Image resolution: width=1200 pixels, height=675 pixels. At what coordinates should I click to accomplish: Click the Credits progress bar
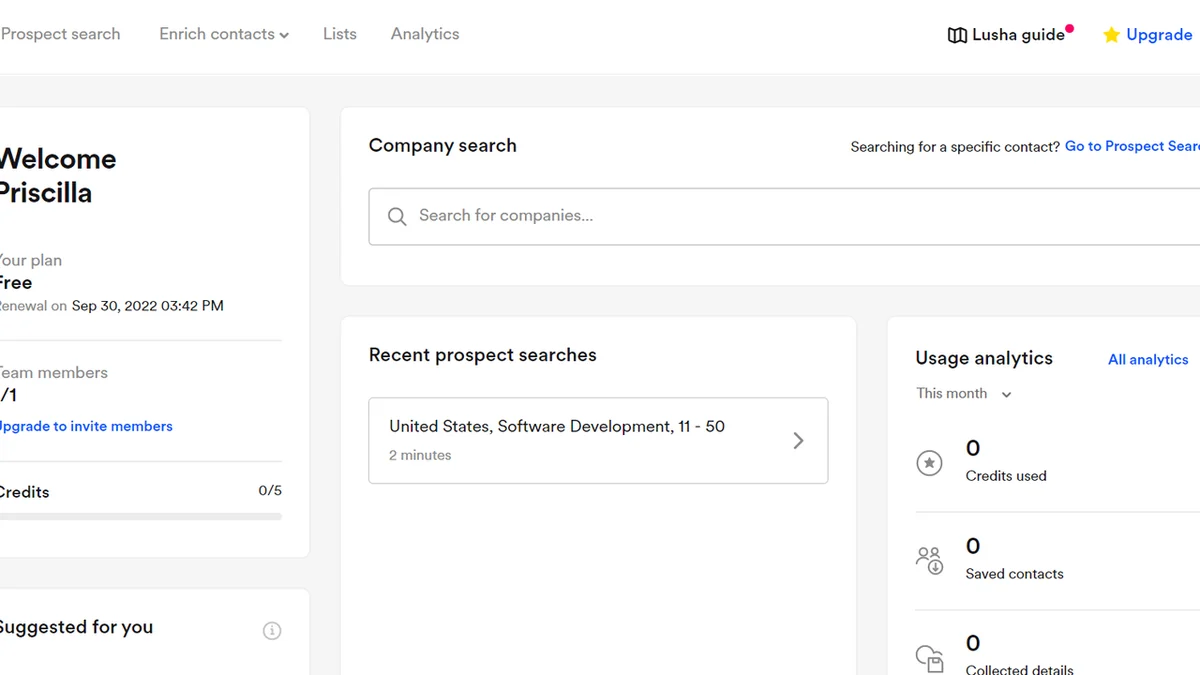pos(141,517)
